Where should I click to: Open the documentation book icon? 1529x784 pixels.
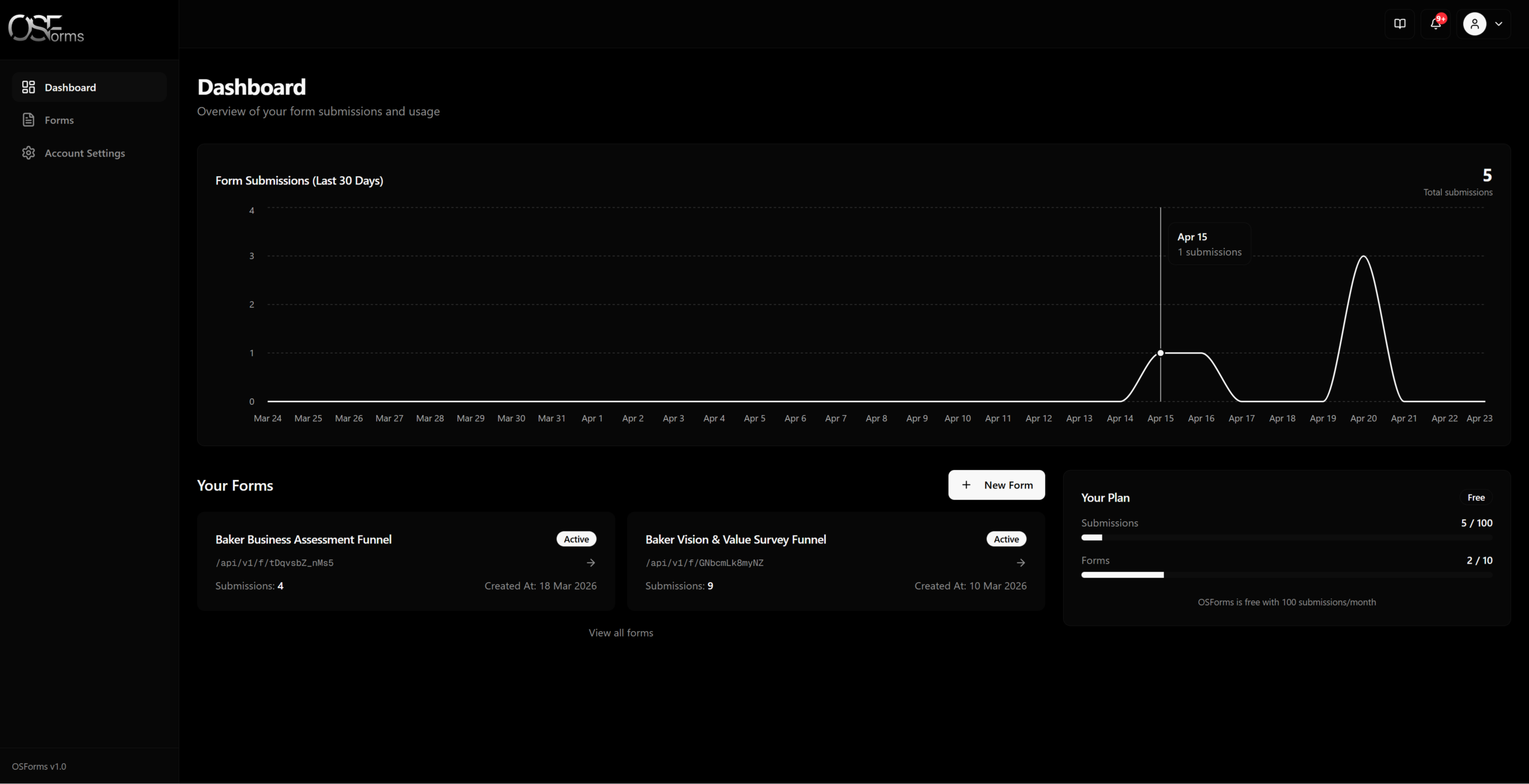click(x=1399, y=24)
